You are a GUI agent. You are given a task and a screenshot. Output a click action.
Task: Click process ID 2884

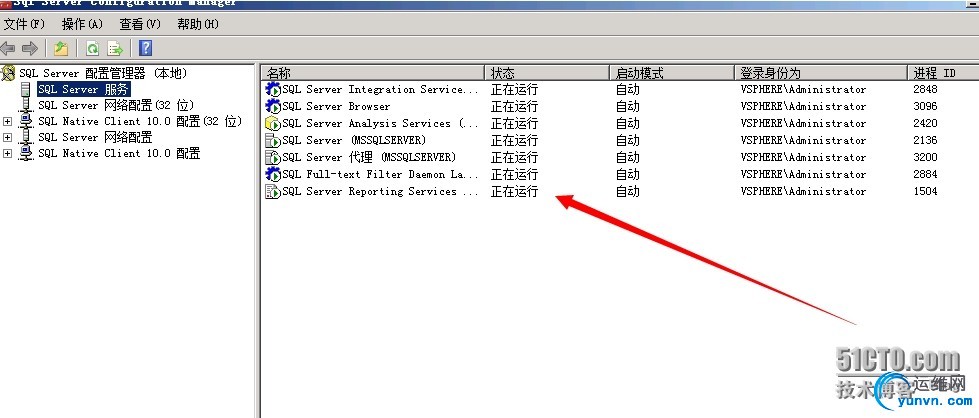coord(925,174)
